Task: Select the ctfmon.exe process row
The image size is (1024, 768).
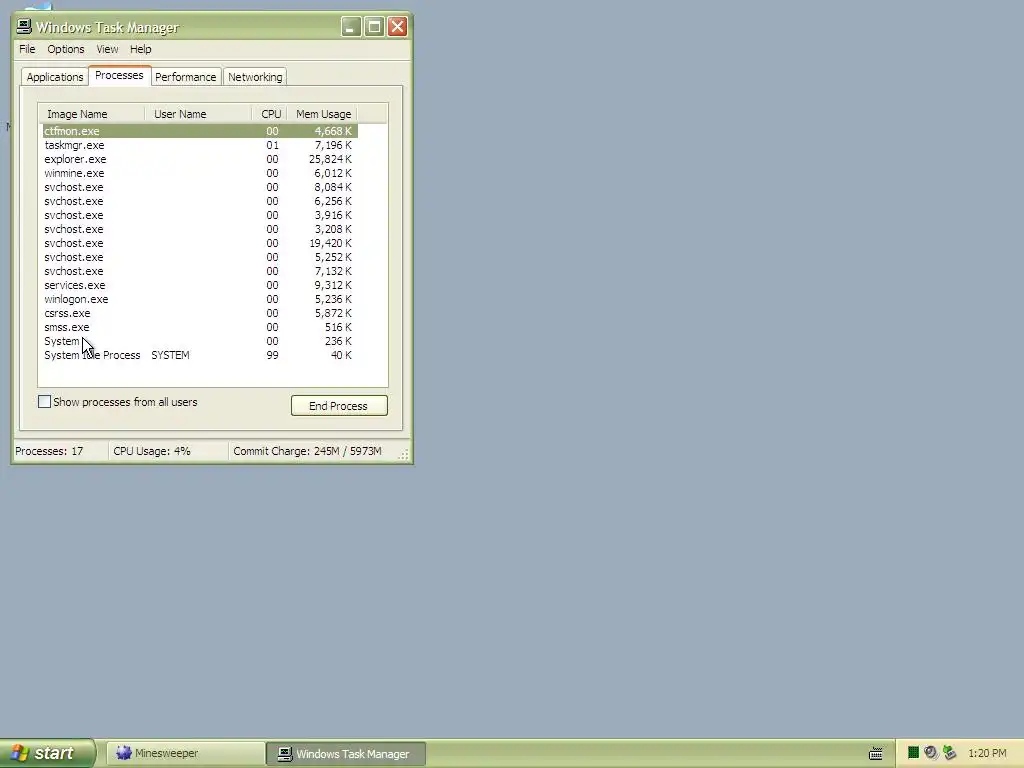Action: point(200,131)
